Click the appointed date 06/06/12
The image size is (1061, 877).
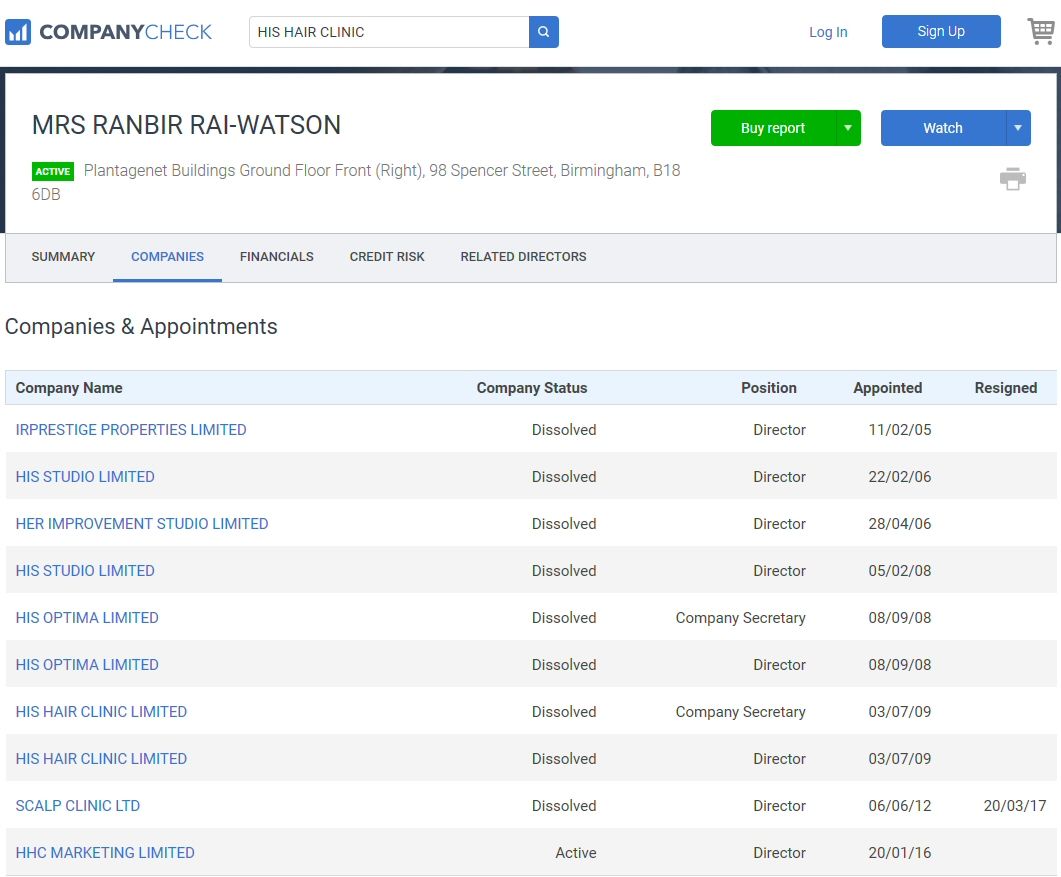point(900,806)
